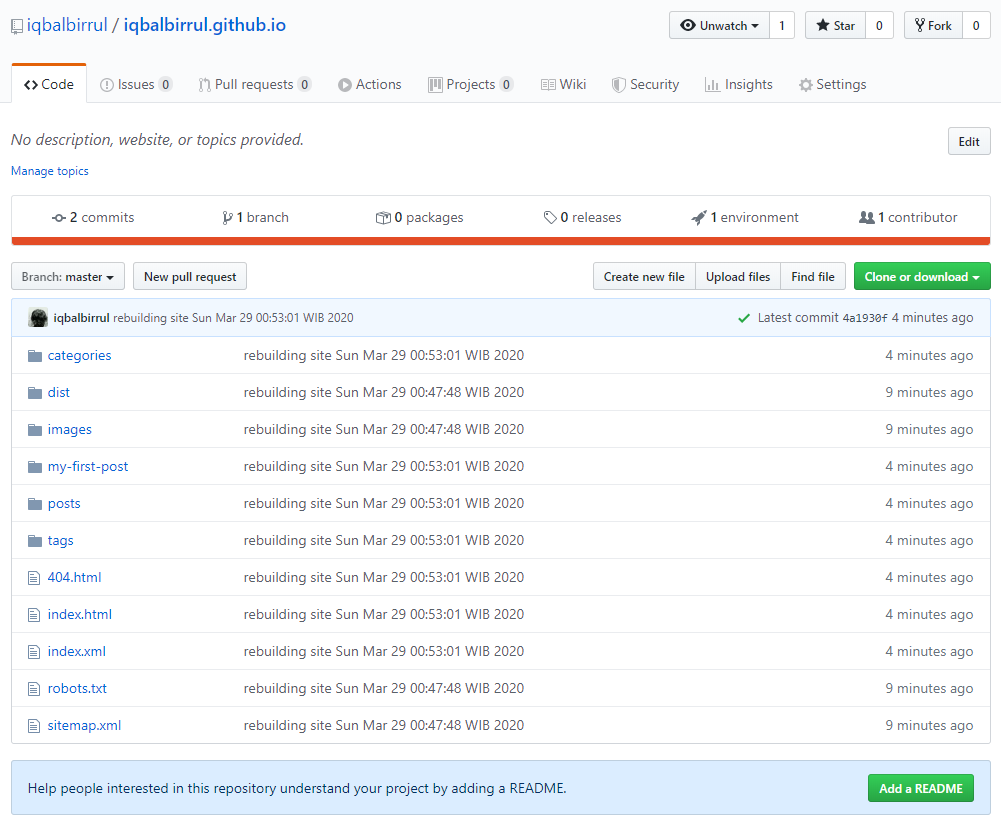1001x826 pixels.
Task: Click the contributors people icon
Action: [866, 218]
